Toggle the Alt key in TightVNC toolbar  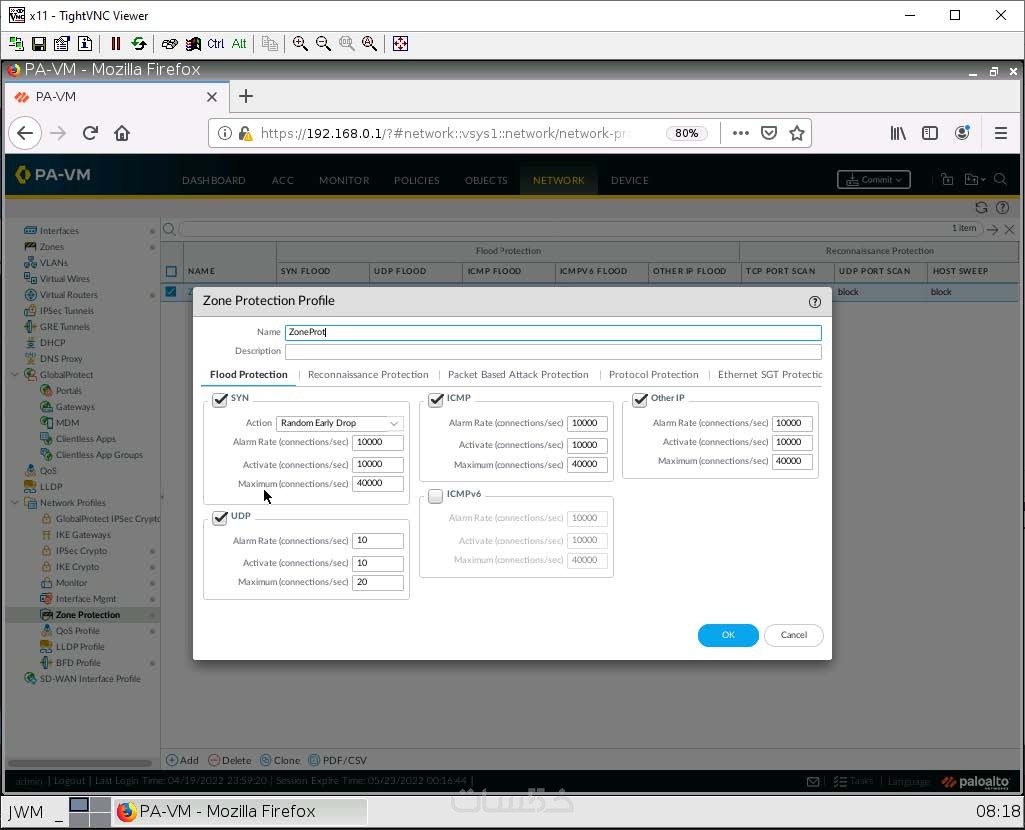point(239,44)
